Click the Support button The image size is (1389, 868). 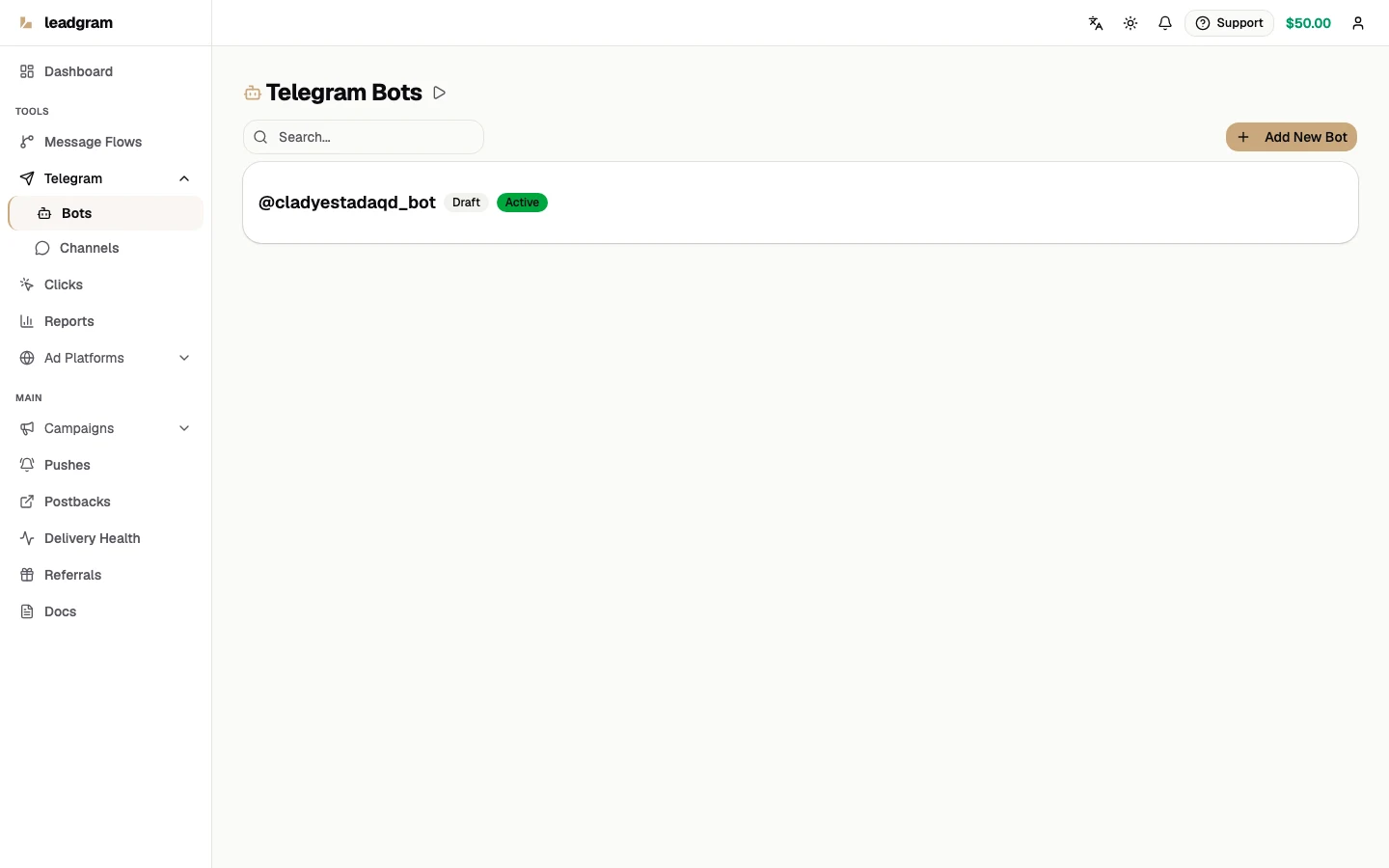coord(1229,23)
